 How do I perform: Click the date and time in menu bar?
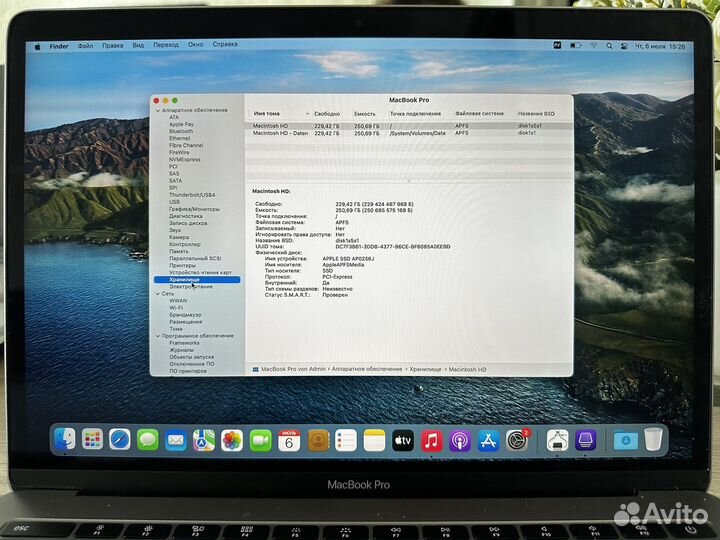click(660, 46)
